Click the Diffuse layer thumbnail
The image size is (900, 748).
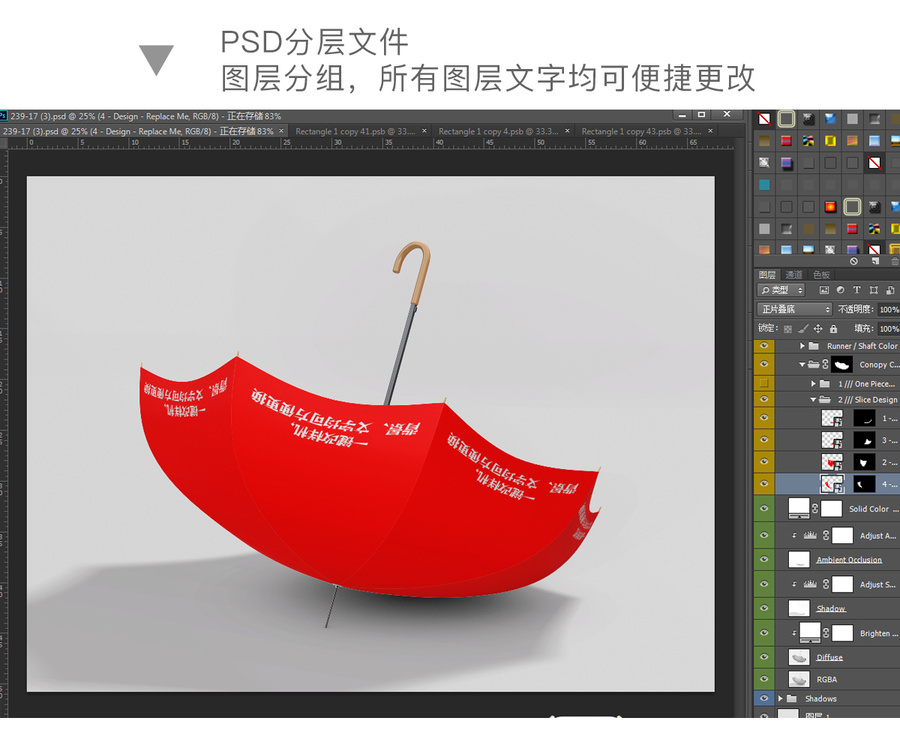coord(799,657)
